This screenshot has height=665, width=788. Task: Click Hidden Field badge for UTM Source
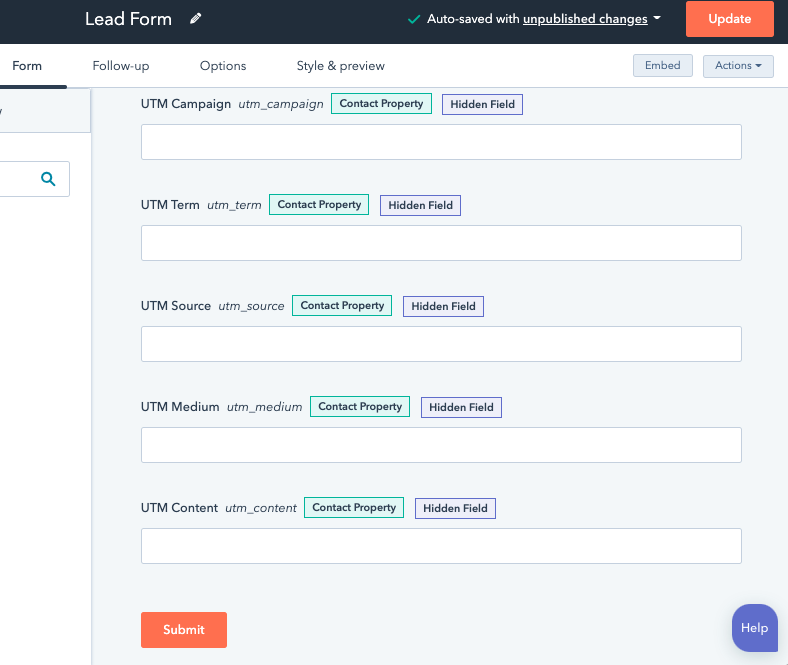click(443, 306)
